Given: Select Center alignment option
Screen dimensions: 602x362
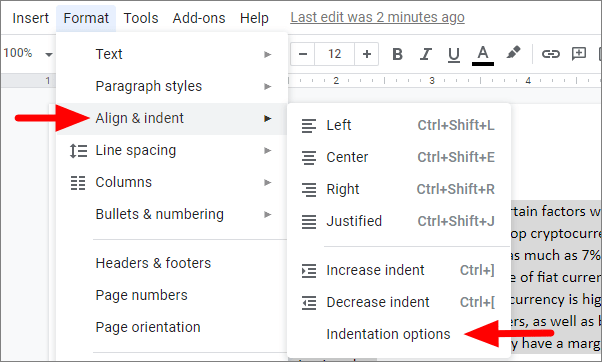Looking at the screenshot, I should [399, 157].
